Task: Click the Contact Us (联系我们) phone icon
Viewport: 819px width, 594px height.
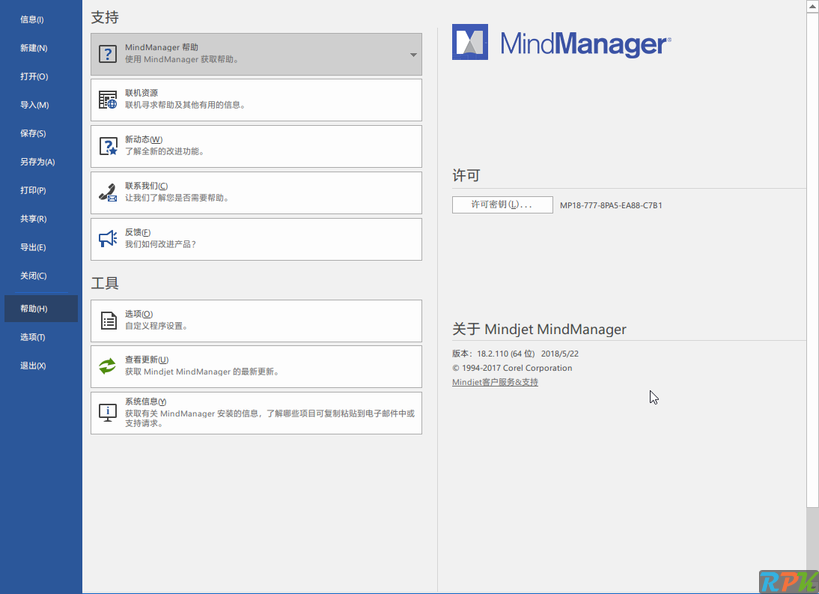Action: click(x=108, y=193)
